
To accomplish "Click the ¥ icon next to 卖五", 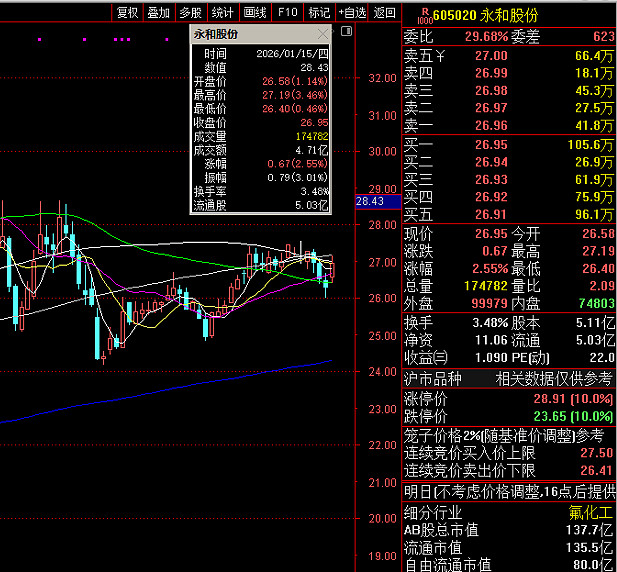I will click(439, 55).
